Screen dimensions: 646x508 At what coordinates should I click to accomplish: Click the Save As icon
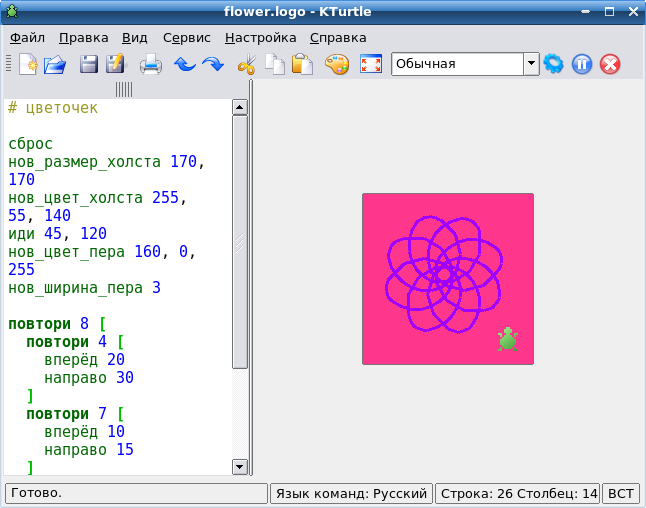coord(115,64)
